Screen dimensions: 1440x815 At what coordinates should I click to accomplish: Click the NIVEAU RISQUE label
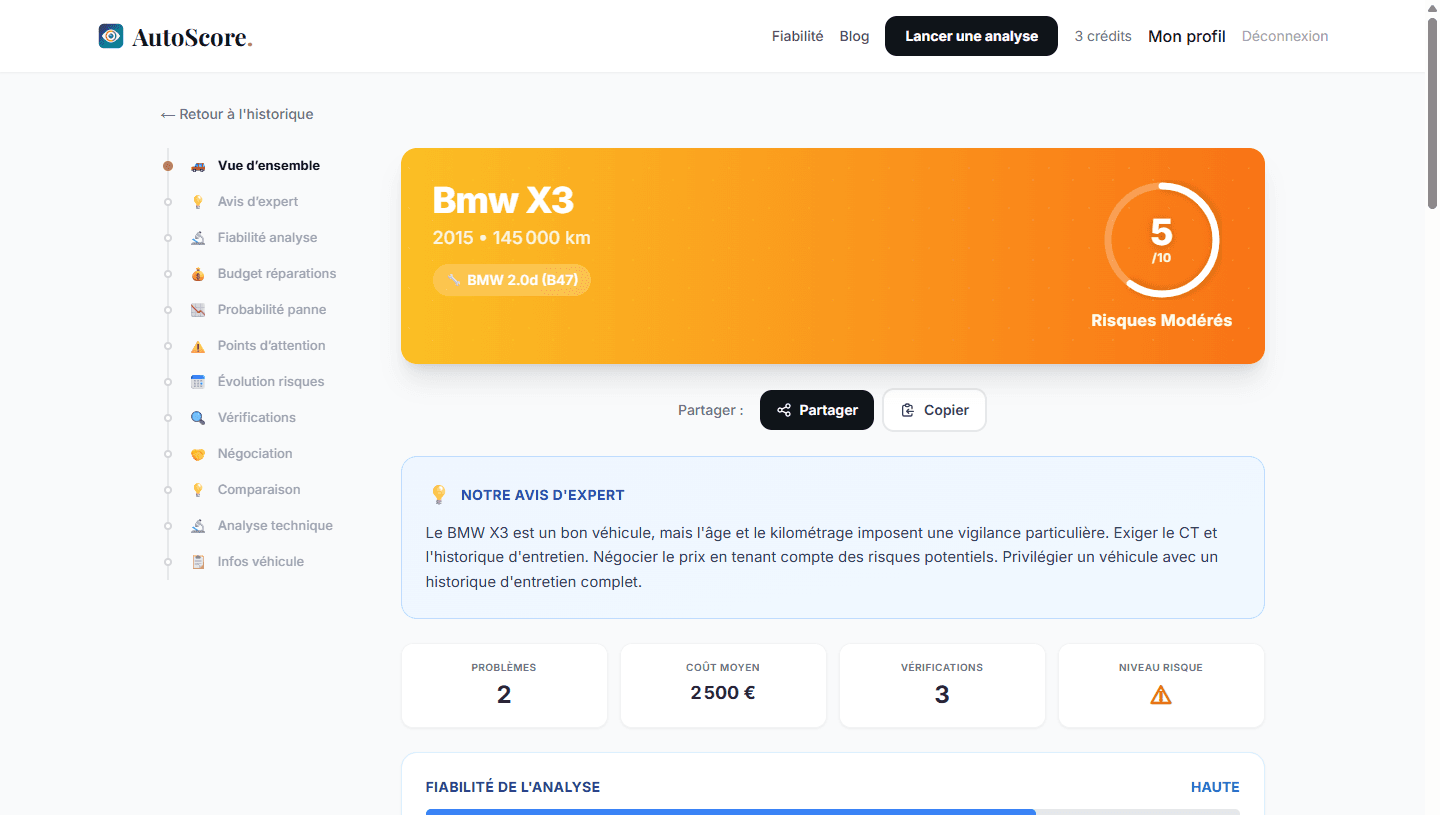coord(1161,667)
